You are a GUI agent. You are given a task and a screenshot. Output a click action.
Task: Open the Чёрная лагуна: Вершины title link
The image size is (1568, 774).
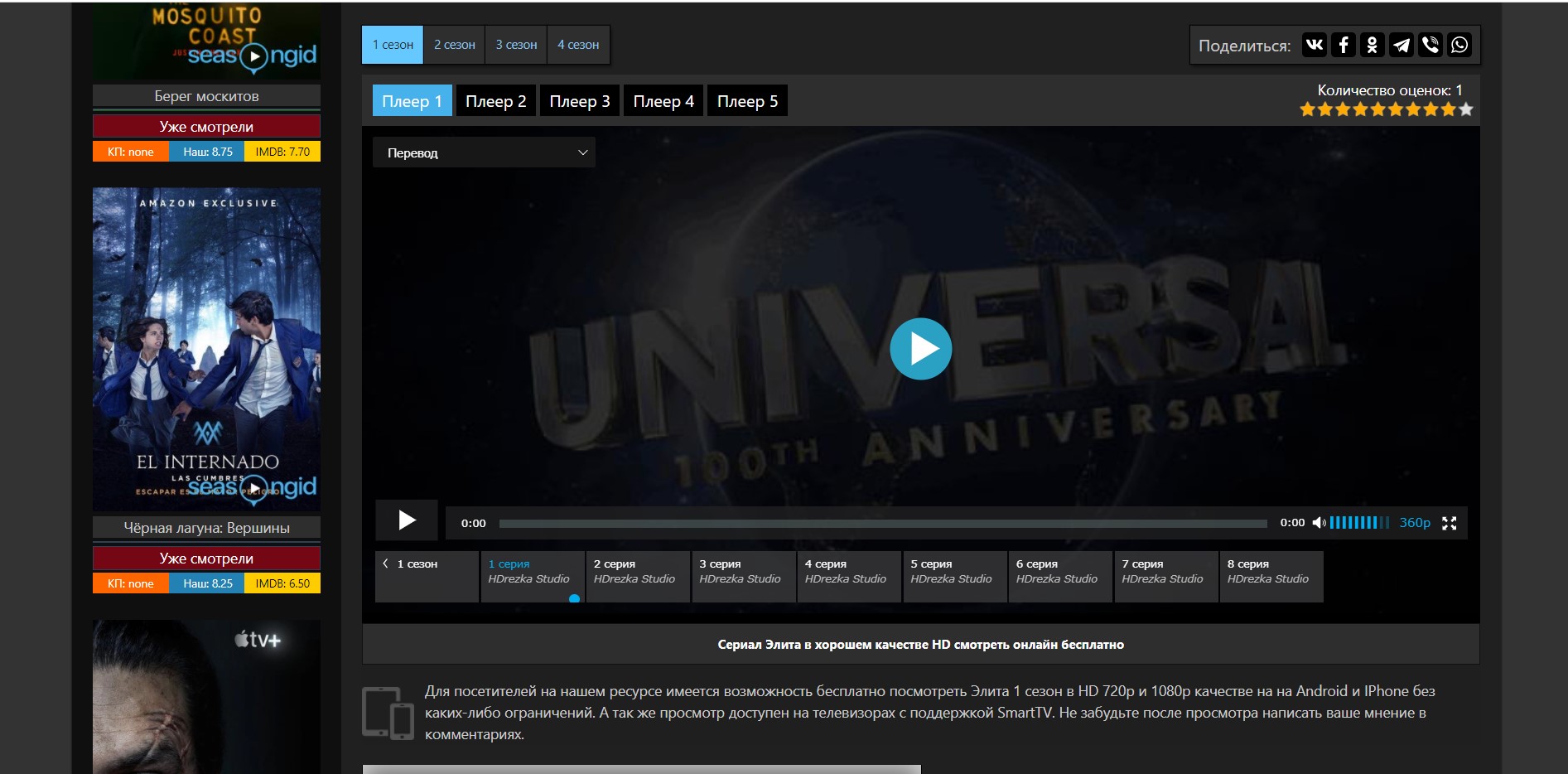206,528
